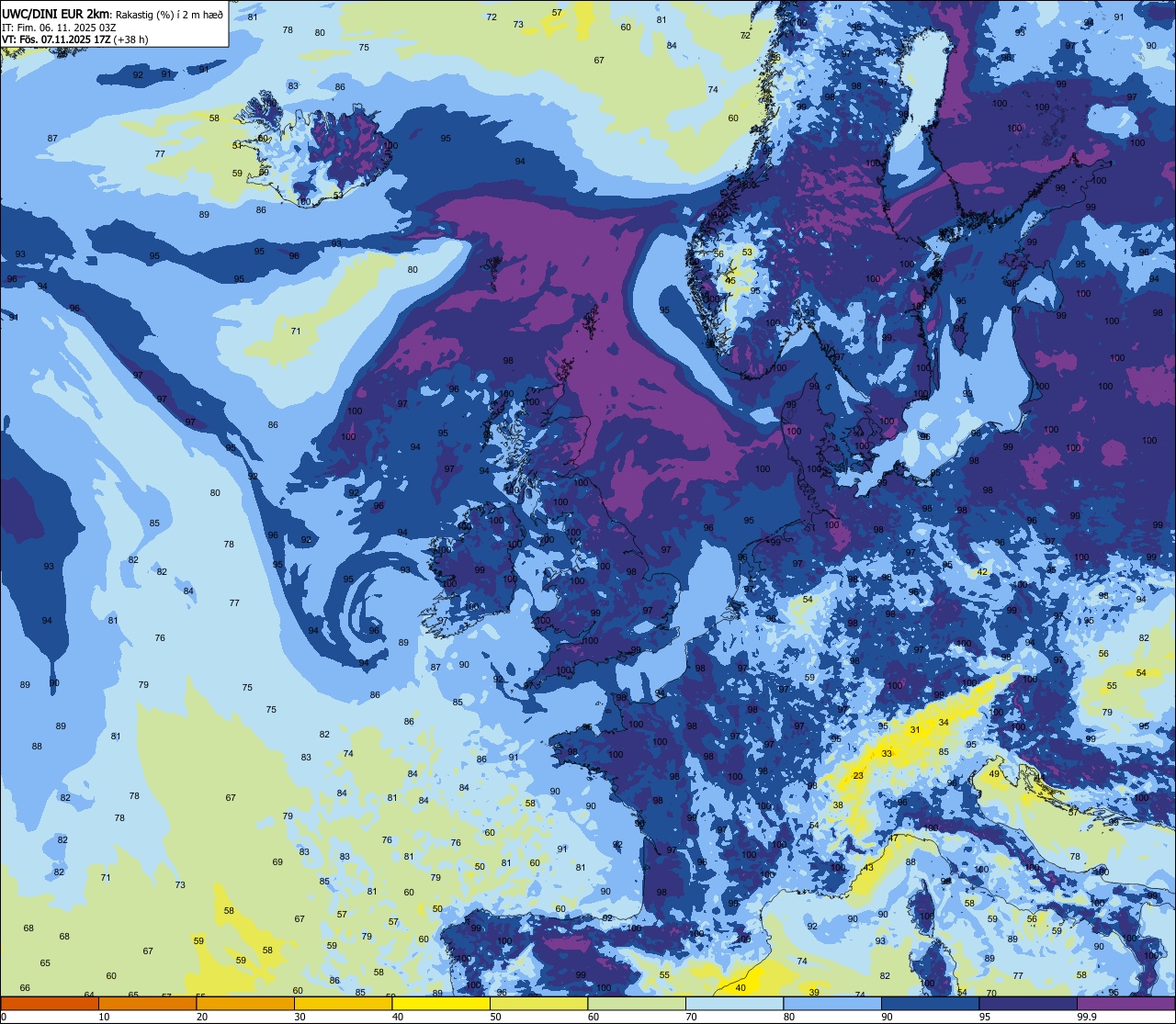Click the value "42" over central Europe
Screen dimensions: 1176x1024
click(983, 572)
